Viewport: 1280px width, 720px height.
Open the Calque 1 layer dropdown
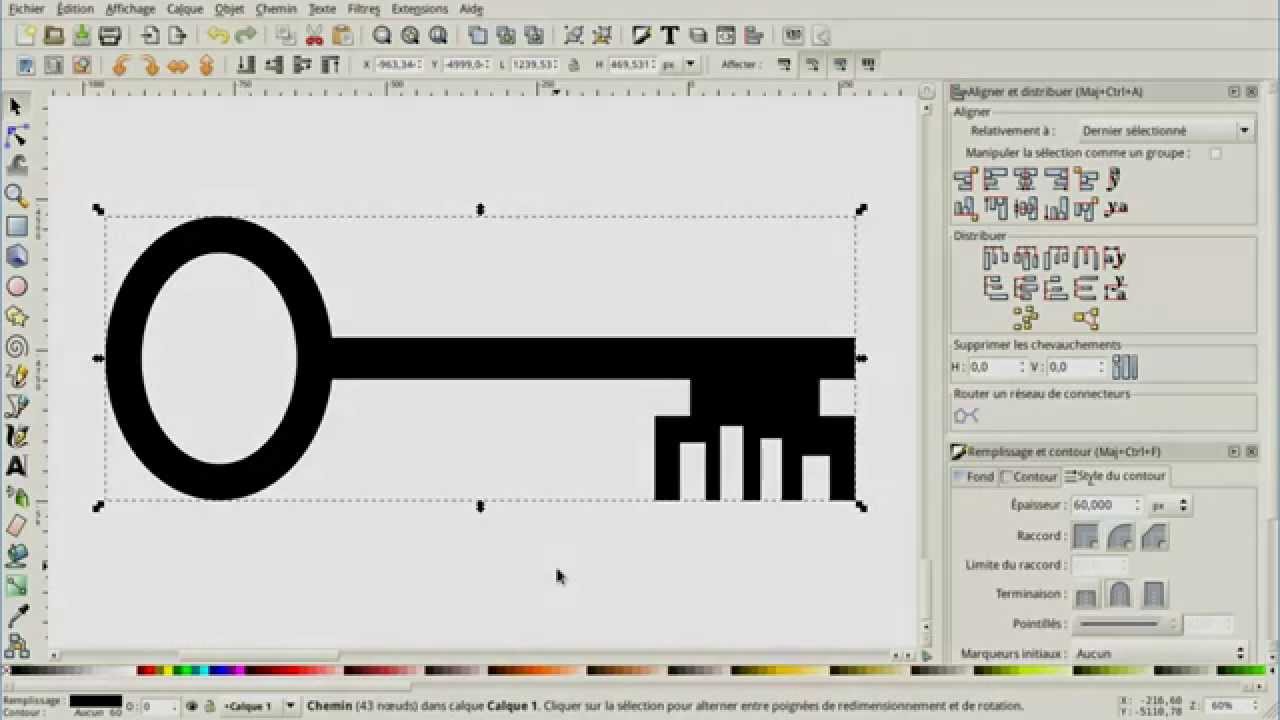[258, 706]
